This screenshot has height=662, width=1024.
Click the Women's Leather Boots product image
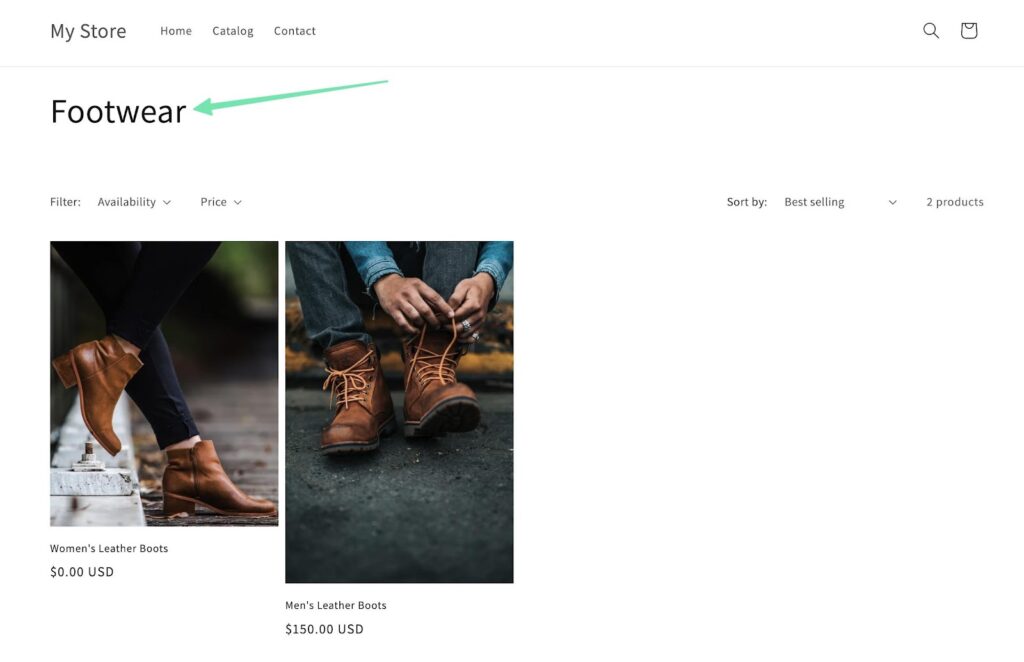(x=164, y=383)
